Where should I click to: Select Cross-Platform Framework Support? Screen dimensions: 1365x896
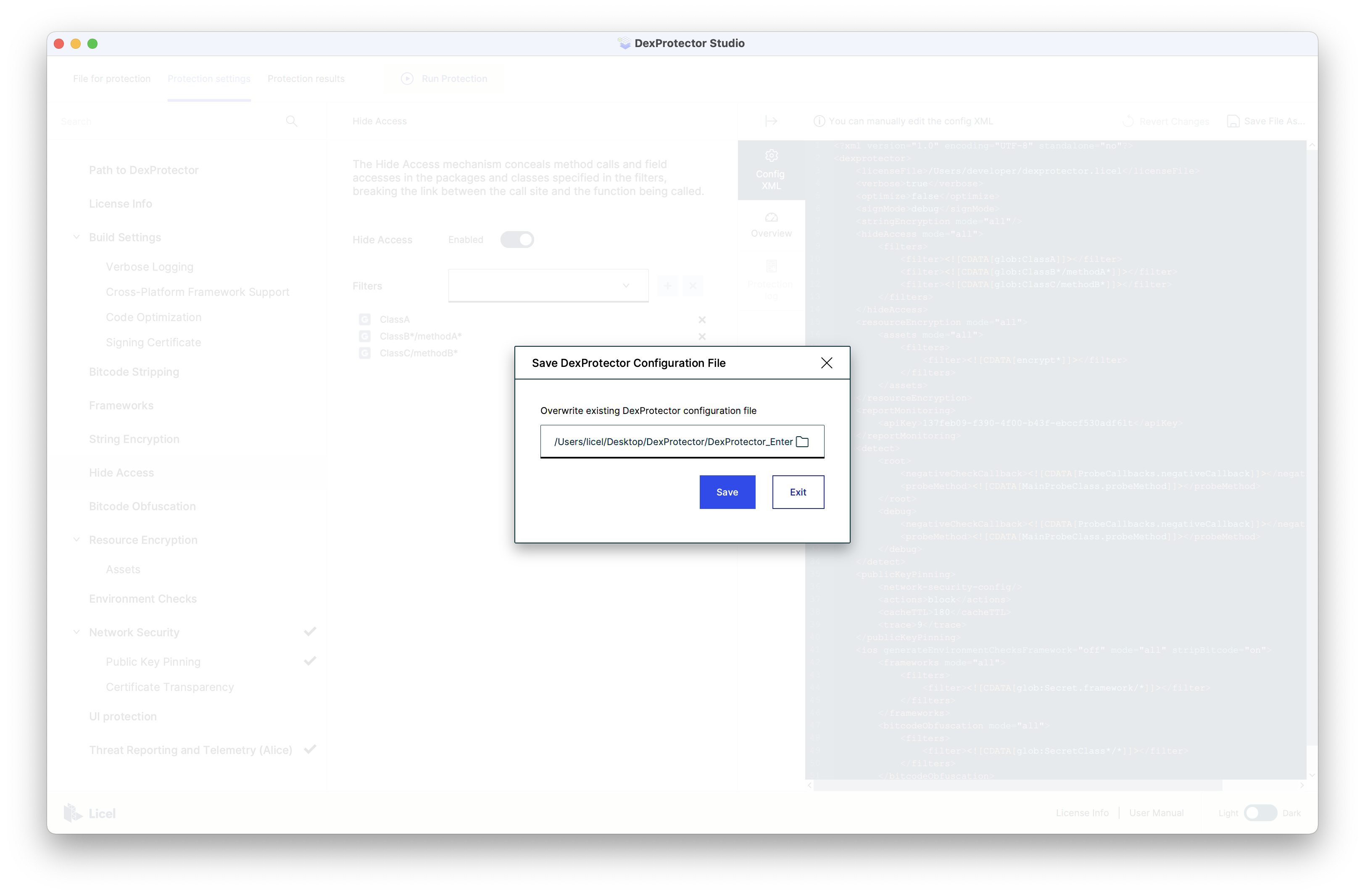[197, 292]
